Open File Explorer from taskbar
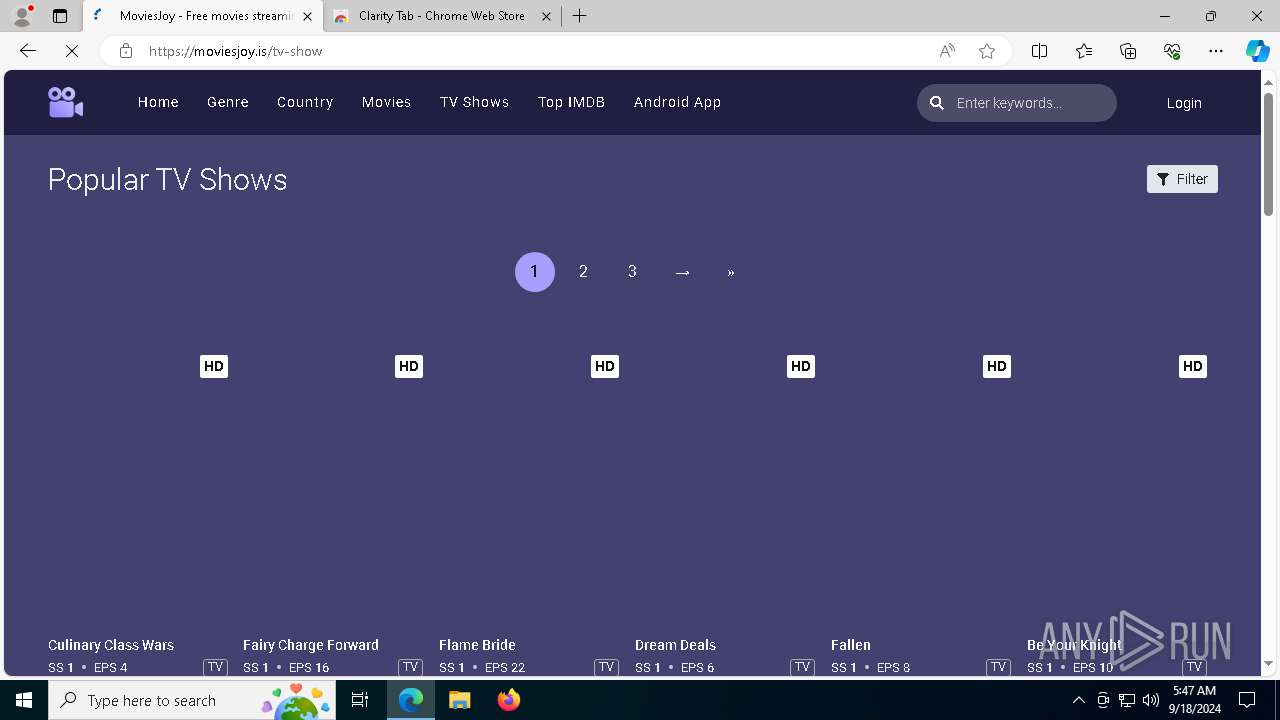 460,700
